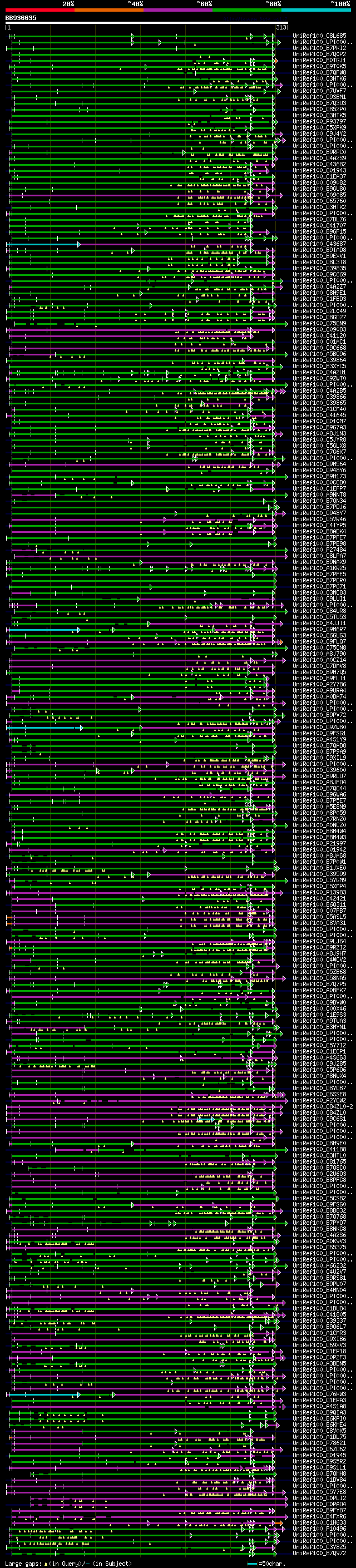Select the UniRef100_A0BFK7 label
Viewport: 356px width, 1568px height.
(319, 991)
